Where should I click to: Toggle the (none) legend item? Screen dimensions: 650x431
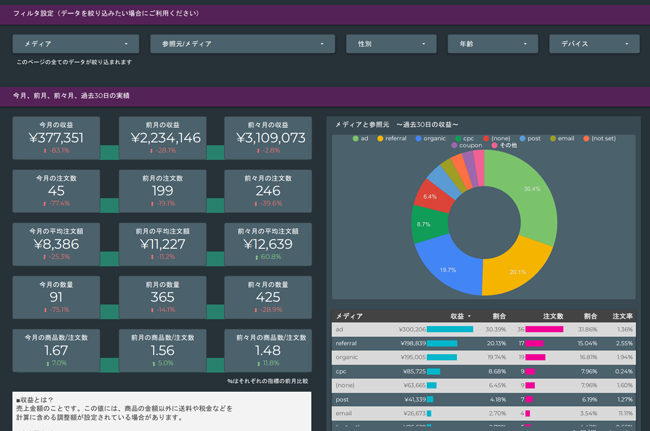click(497, 138)
